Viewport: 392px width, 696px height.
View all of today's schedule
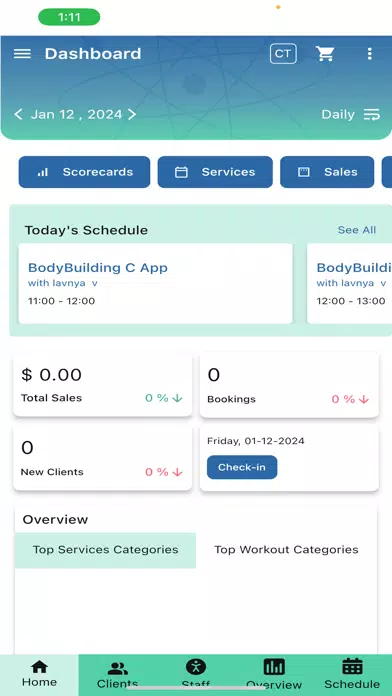356,230
